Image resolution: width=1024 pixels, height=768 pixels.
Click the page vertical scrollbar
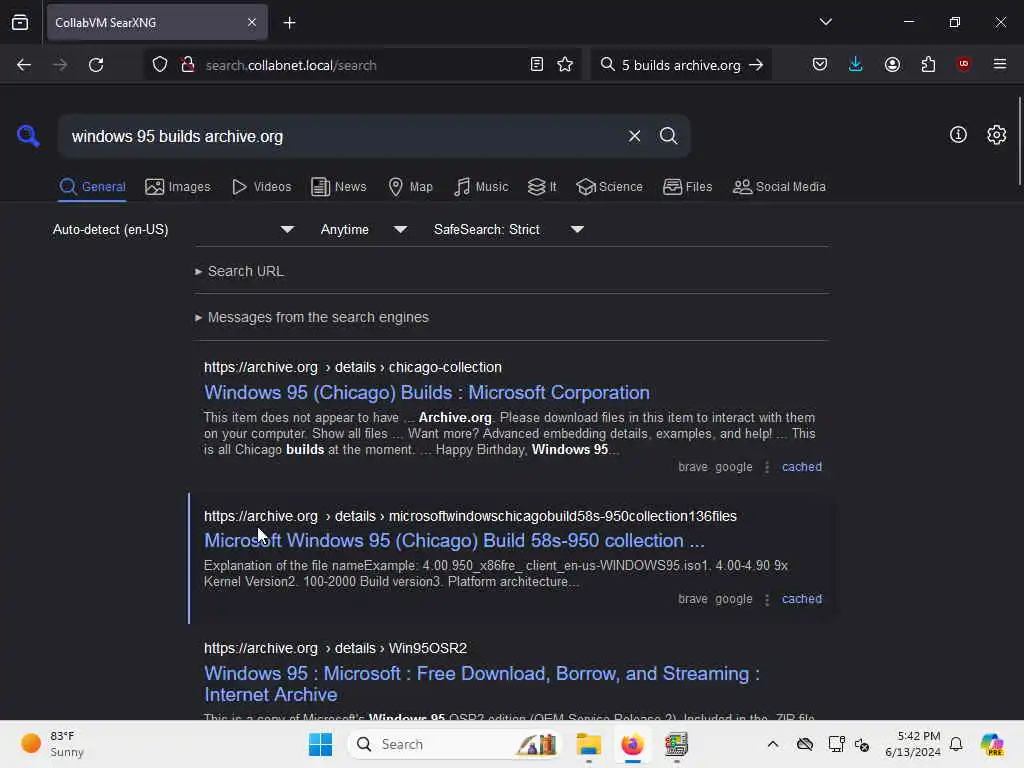coord(1019,141)
